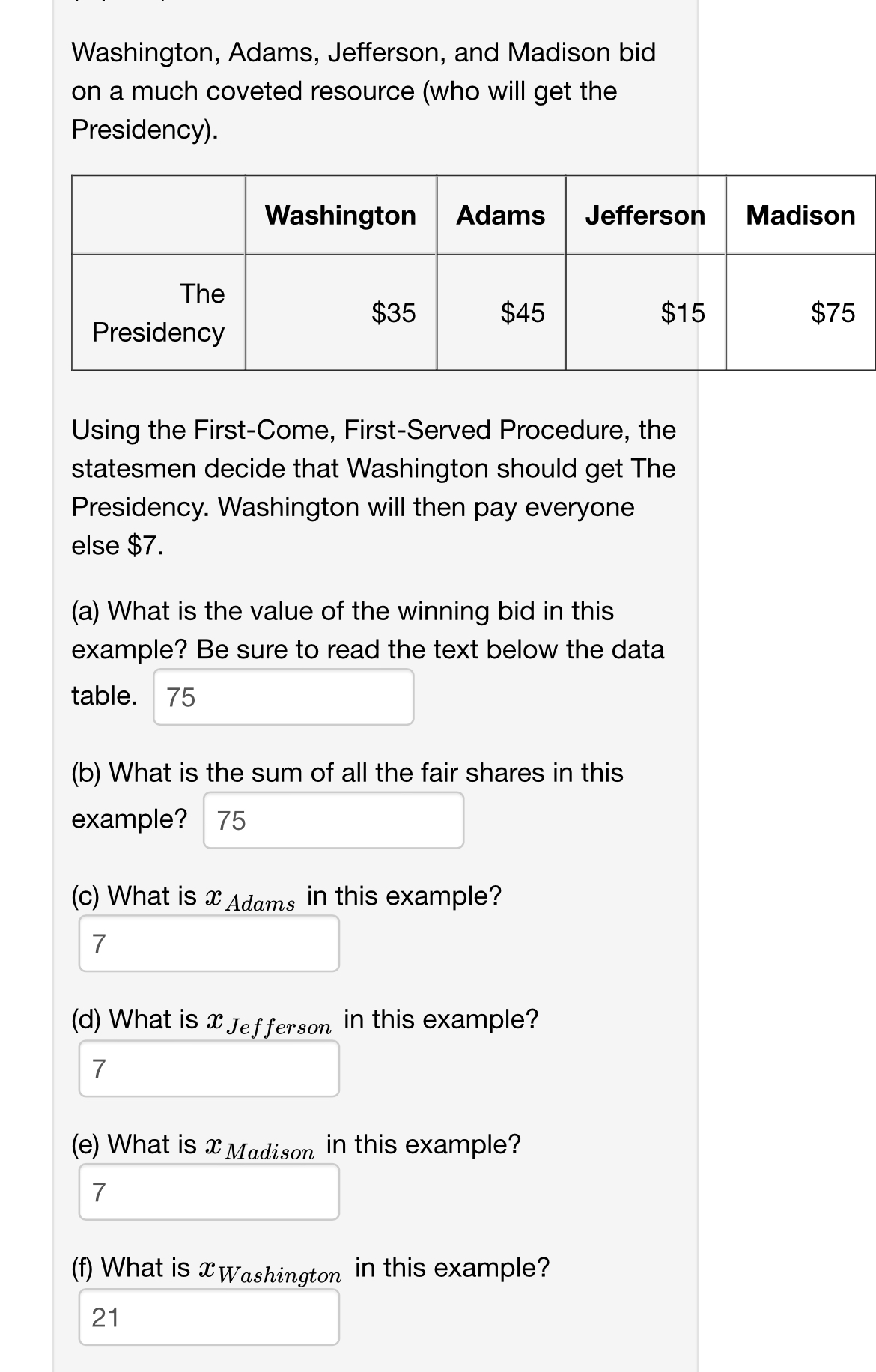Click the question (b) text about fair shares
The height and width of the screenshot is (1372, 876).
[344, 774]
